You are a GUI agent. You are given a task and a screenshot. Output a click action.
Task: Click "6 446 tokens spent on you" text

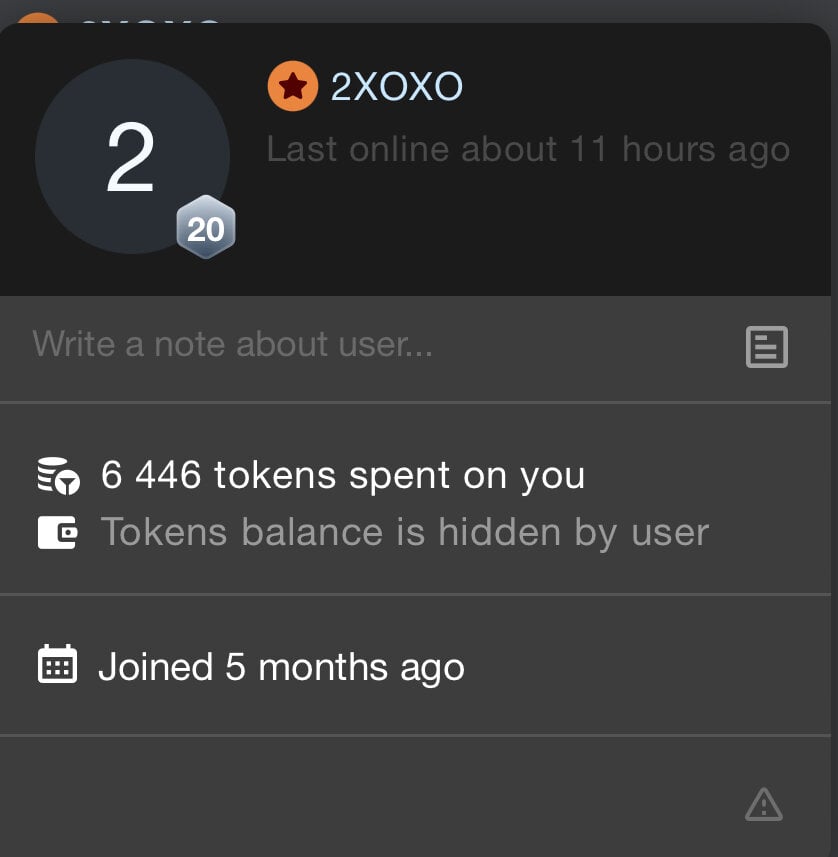pyautogui.click(x=342, y=476)
